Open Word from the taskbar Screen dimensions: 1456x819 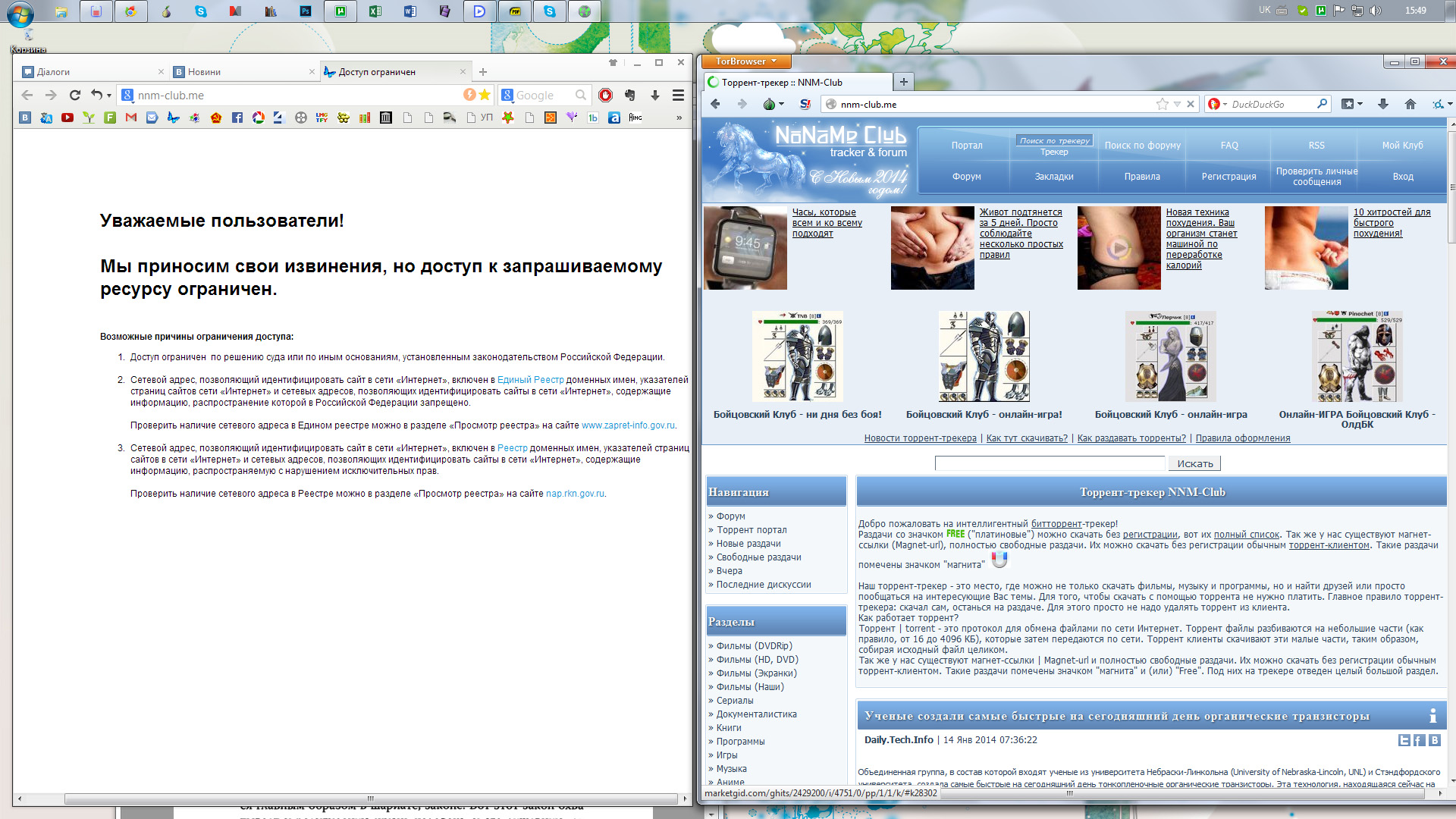point(409,11)
